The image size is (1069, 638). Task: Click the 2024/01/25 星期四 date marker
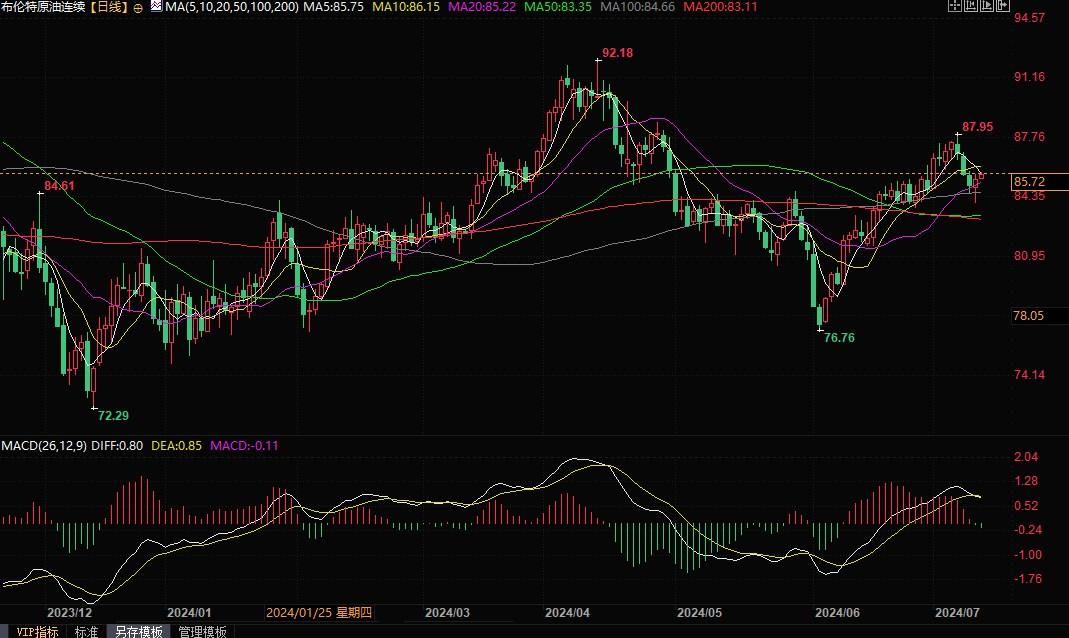coord(318,611)
